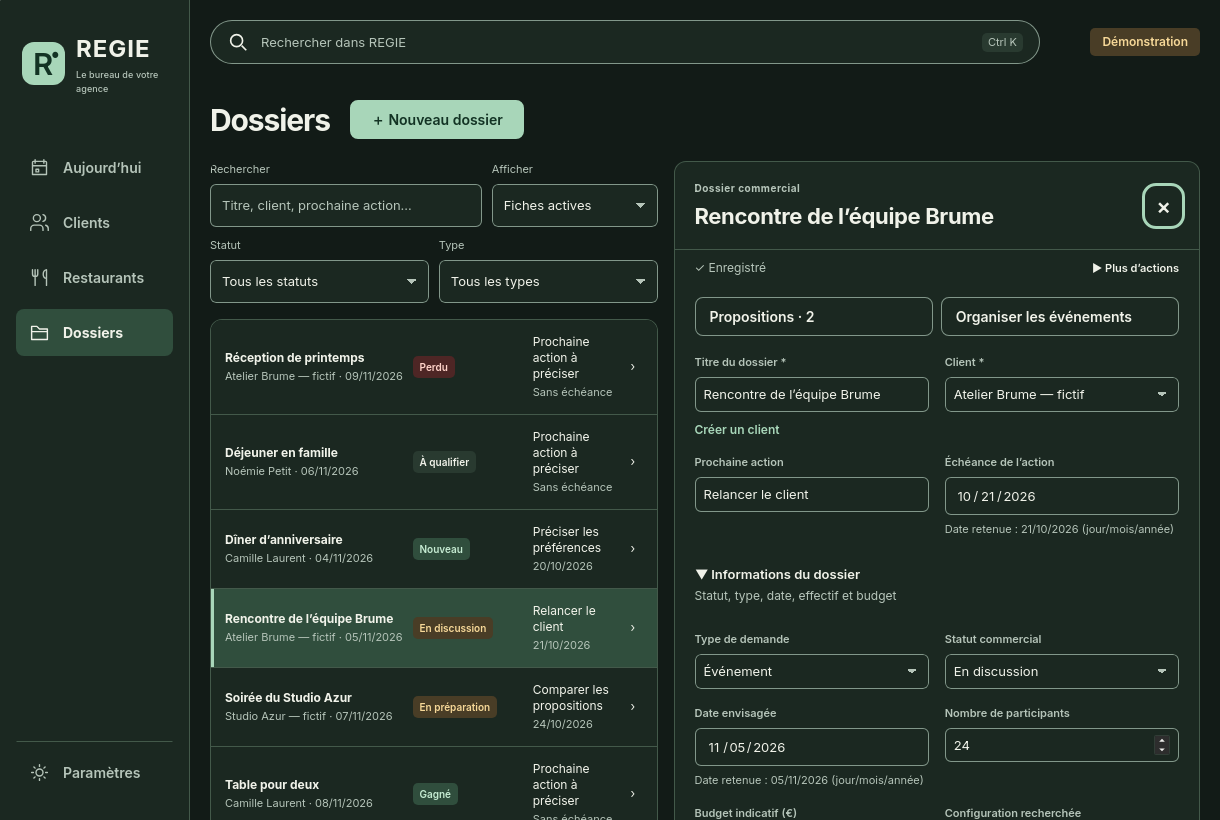Image resolution: width=1220 pixels, height=820 pixels.
Task: Click Comparer les propositions action text
Action: [571, 698]
